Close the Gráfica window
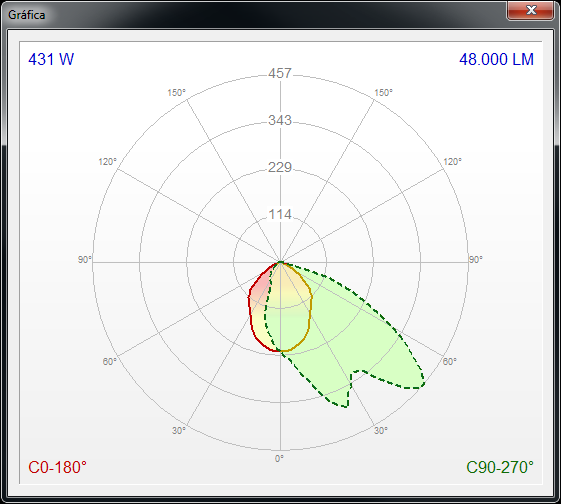 (531, 11)
